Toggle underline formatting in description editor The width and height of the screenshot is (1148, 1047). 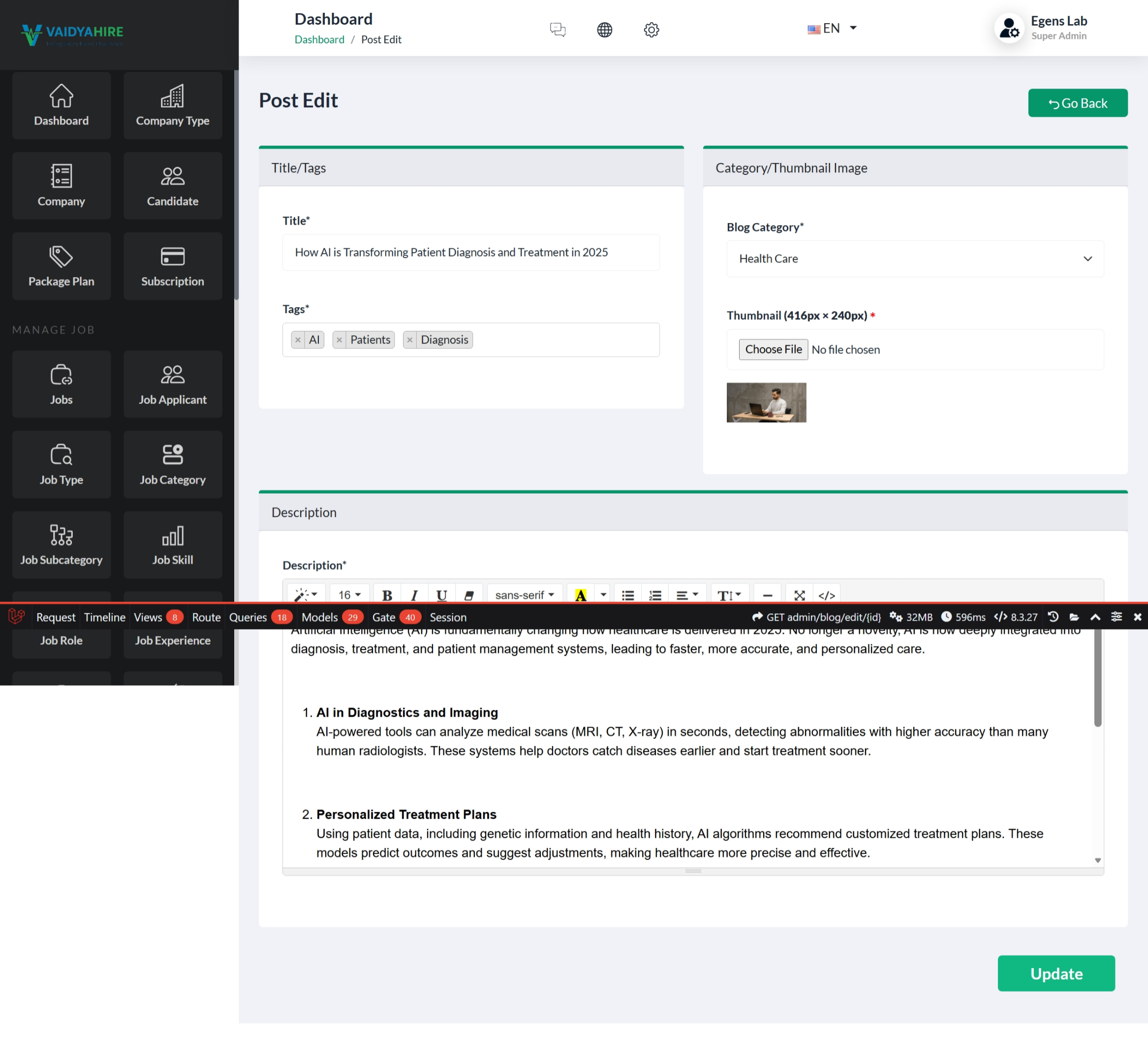441,595
